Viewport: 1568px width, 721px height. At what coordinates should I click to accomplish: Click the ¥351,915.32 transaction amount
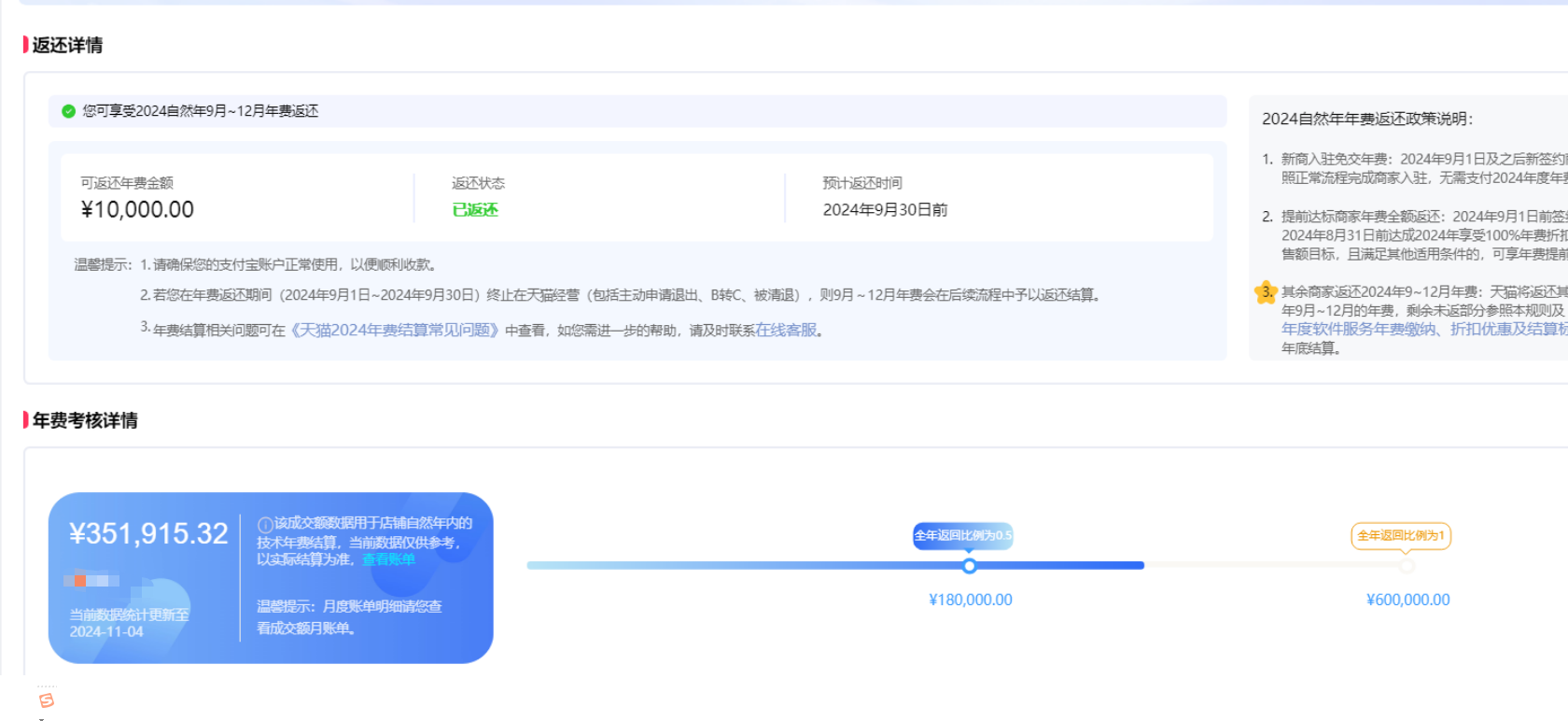148,533
